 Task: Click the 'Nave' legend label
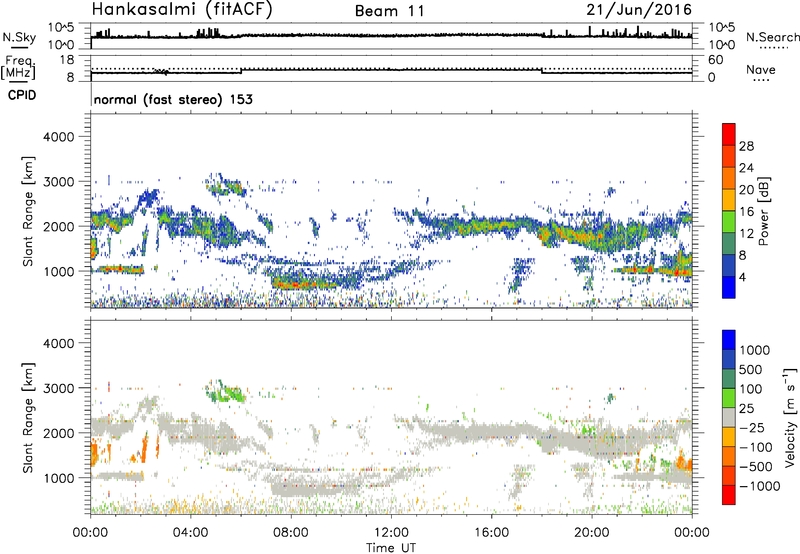tap(761, 69)
